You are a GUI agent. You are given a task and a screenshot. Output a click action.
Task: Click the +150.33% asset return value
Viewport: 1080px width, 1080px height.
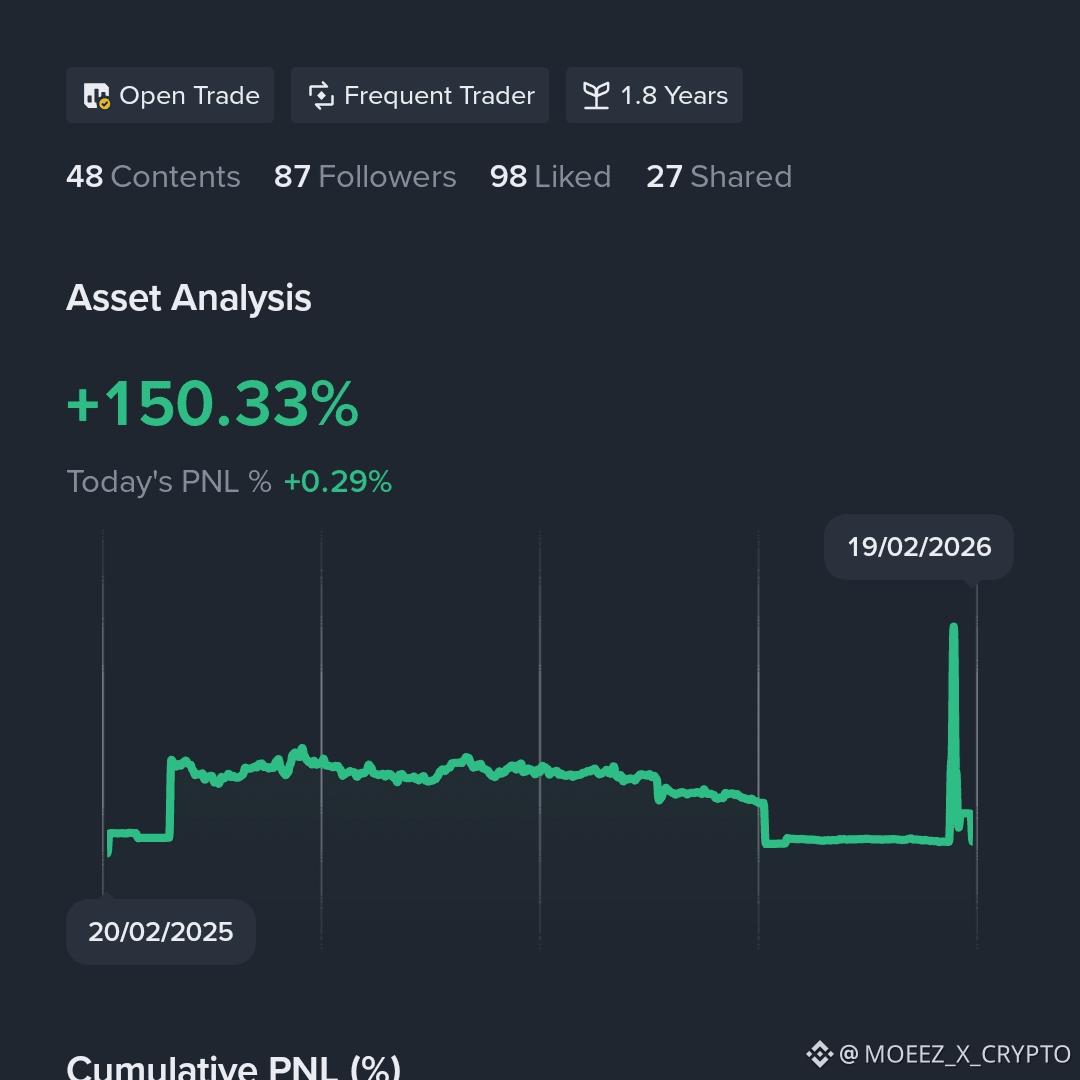(x=212, y=404)
